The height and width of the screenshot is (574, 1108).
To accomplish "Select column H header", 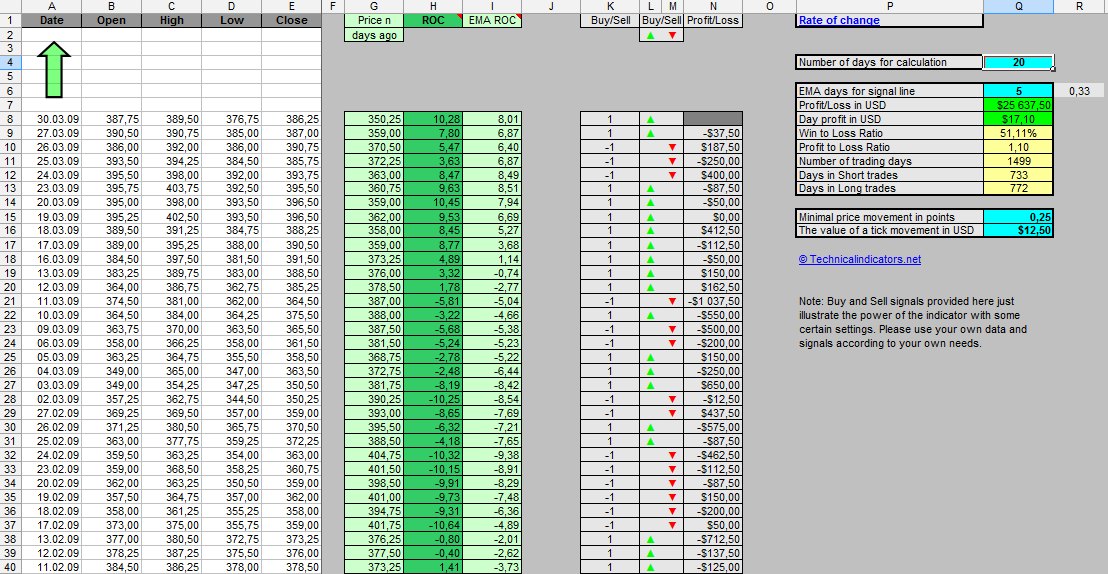I will [x=432, y=6].
